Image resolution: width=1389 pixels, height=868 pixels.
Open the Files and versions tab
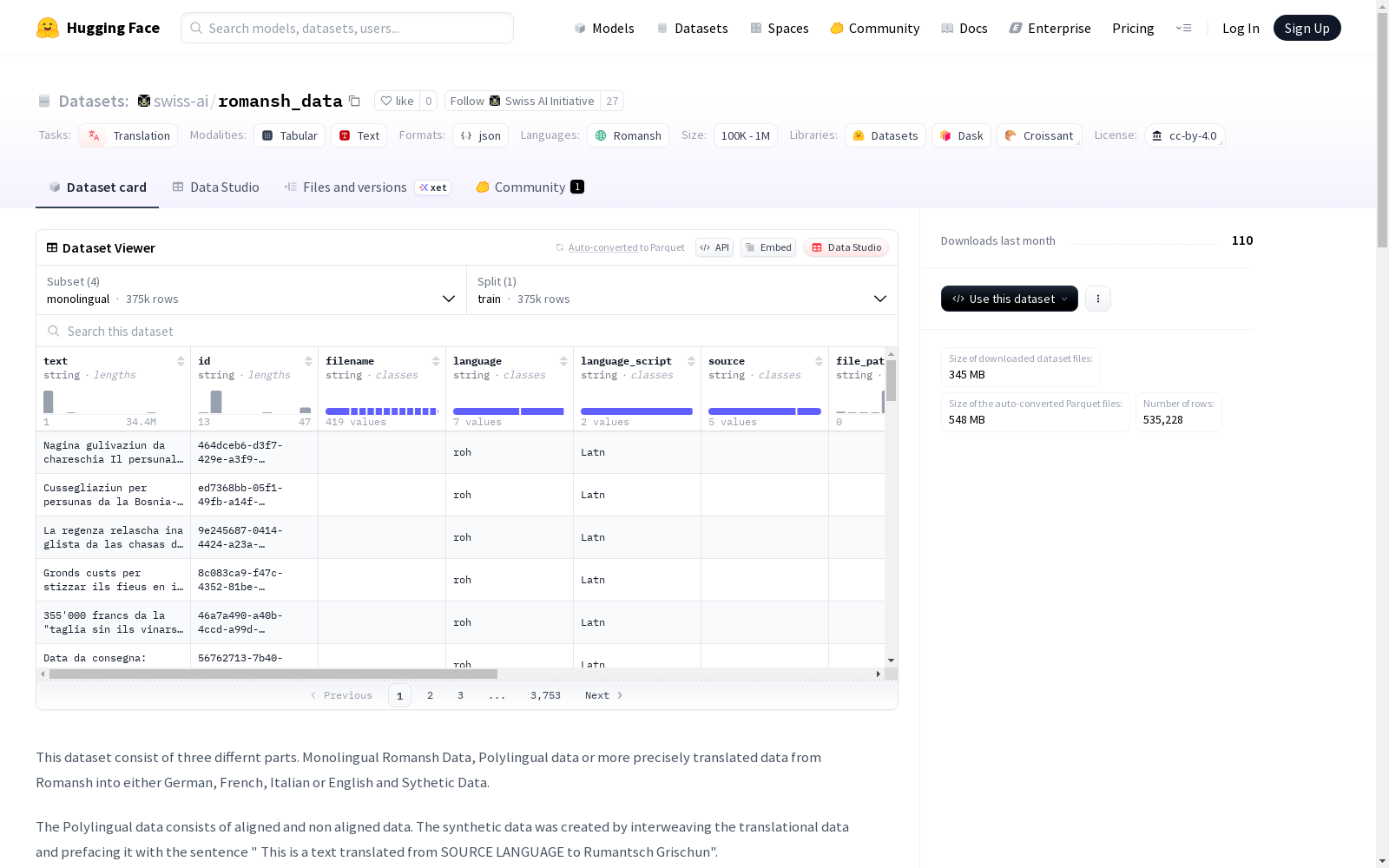point(367,187)
